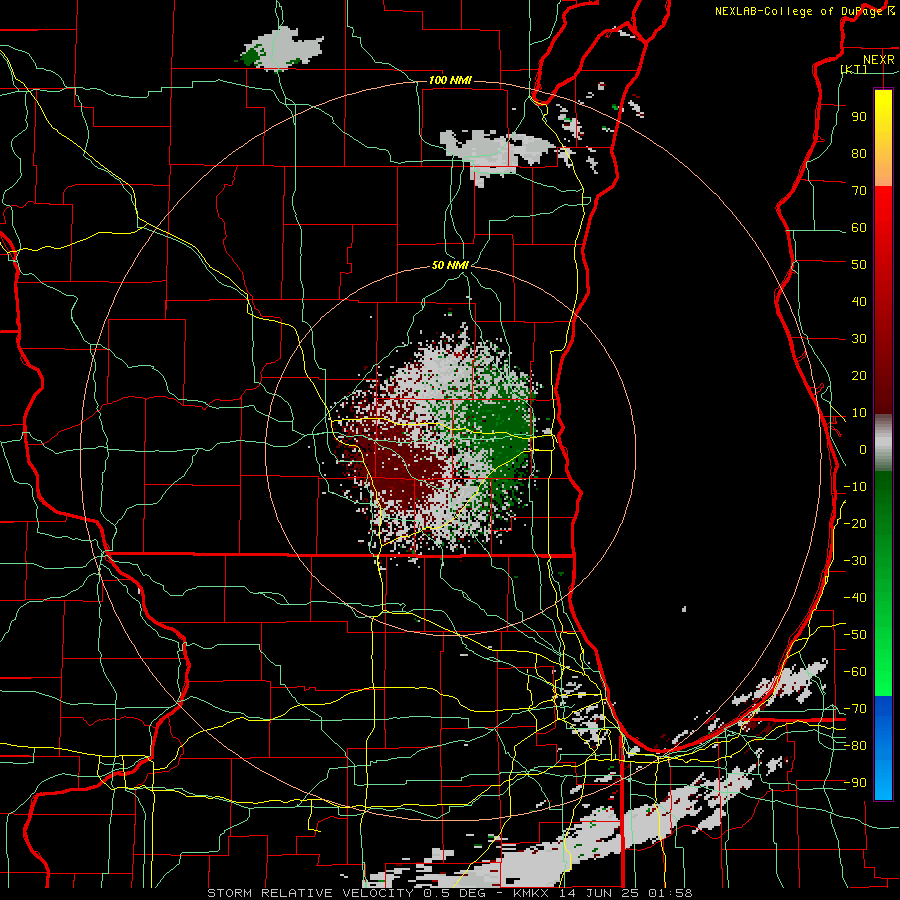Click the -40 value on the velocity scale

click(855, 598)
